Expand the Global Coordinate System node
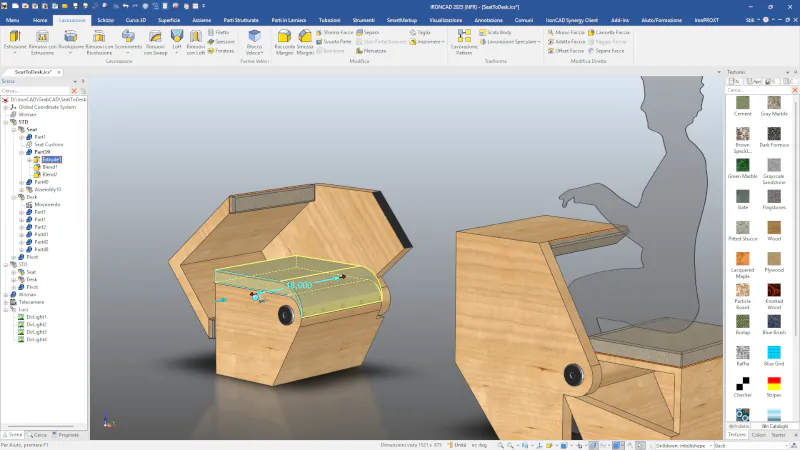Screen dimensions: 800x450 point(6,107)
